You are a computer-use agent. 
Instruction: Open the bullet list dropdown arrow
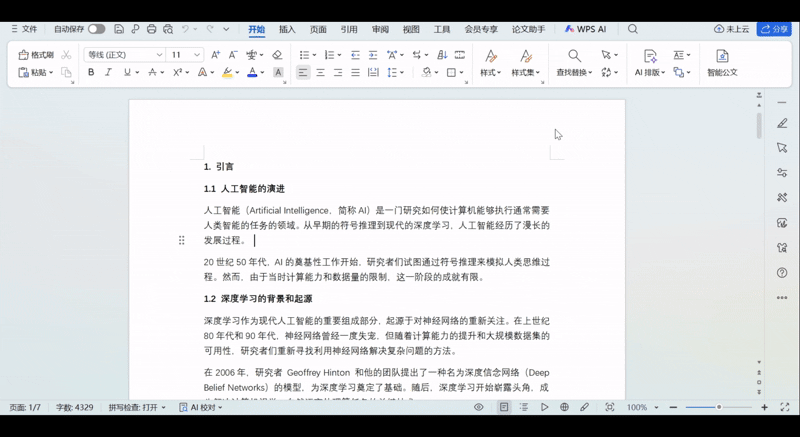click(x=314, y=55)
